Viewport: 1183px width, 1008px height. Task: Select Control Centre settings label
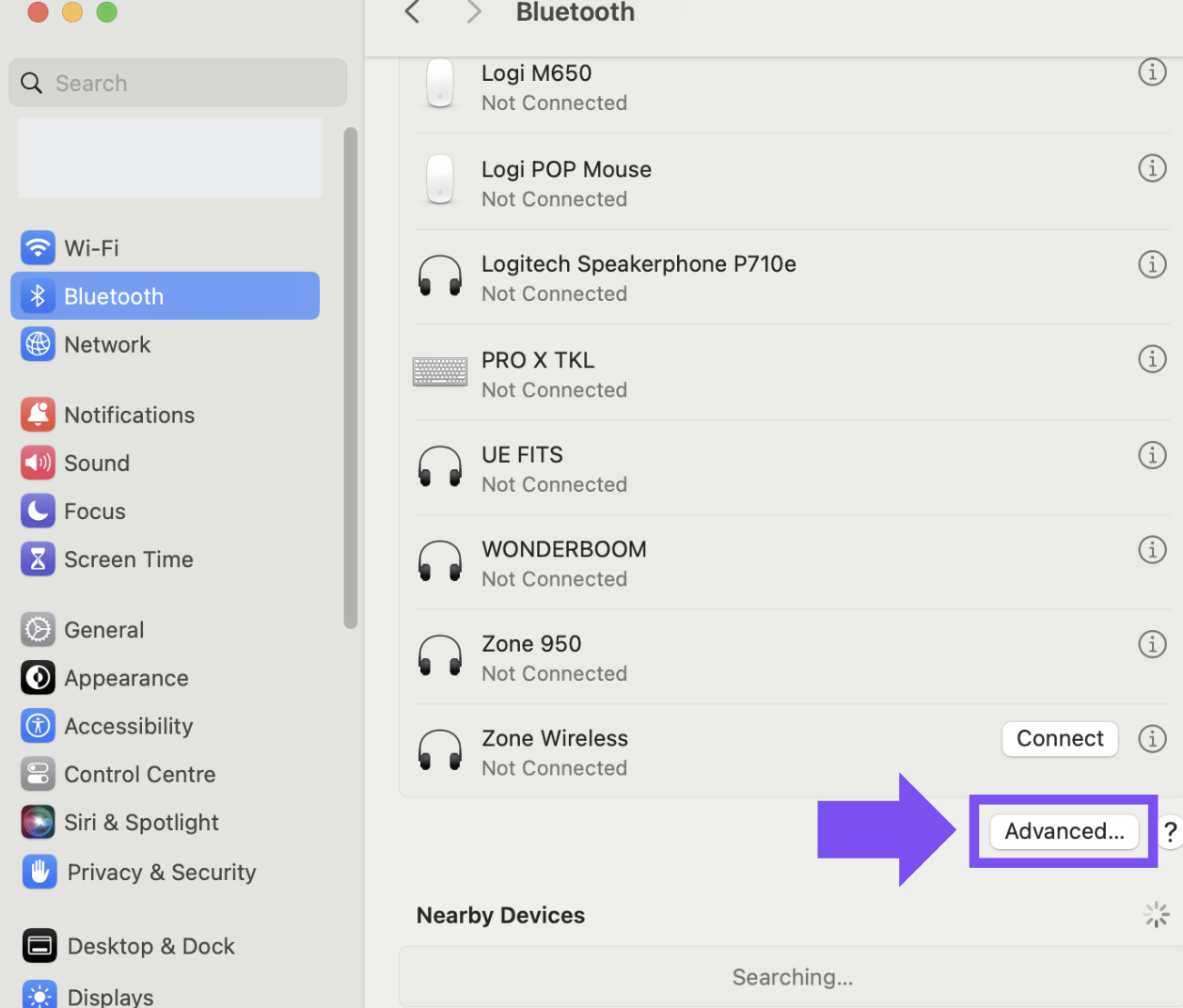coord(140,774)
